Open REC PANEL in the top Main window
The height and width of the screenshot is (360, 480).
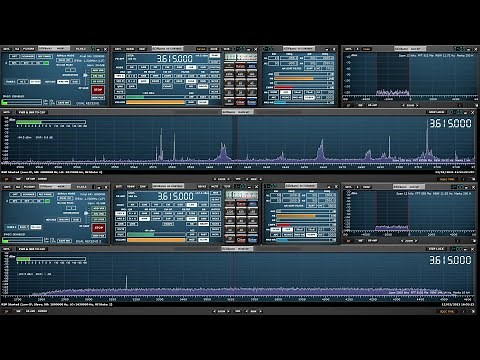pyautogui.click(x=45, y=56)
